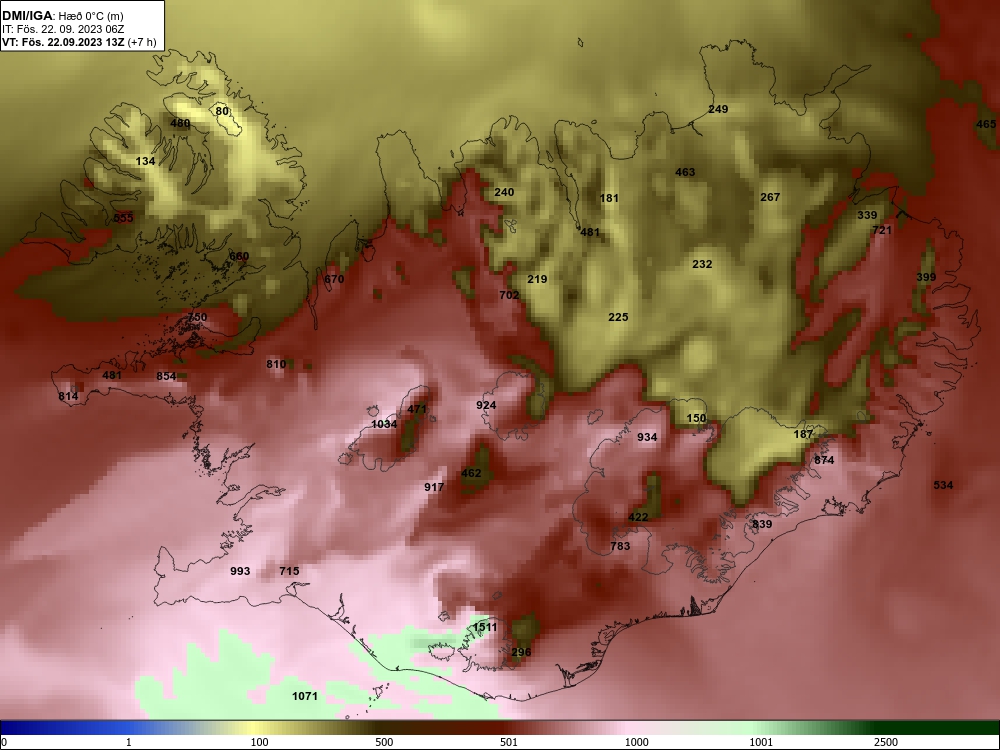Click the legend label 1001
This screenshot has height=750, width=1000.
point(761,742)
